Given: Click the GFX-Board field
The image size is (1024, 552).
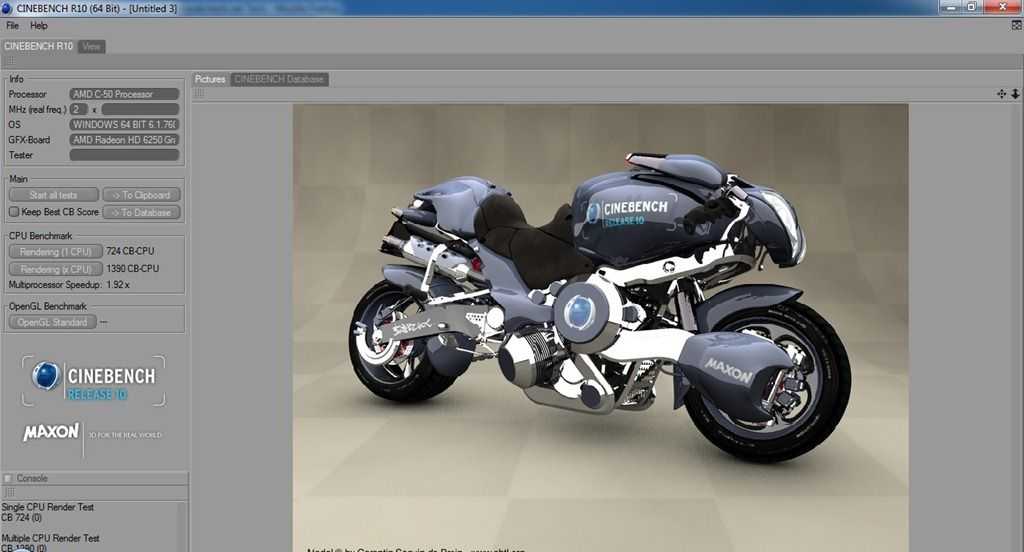Looking at the screenshot, I should click(124, 140).
